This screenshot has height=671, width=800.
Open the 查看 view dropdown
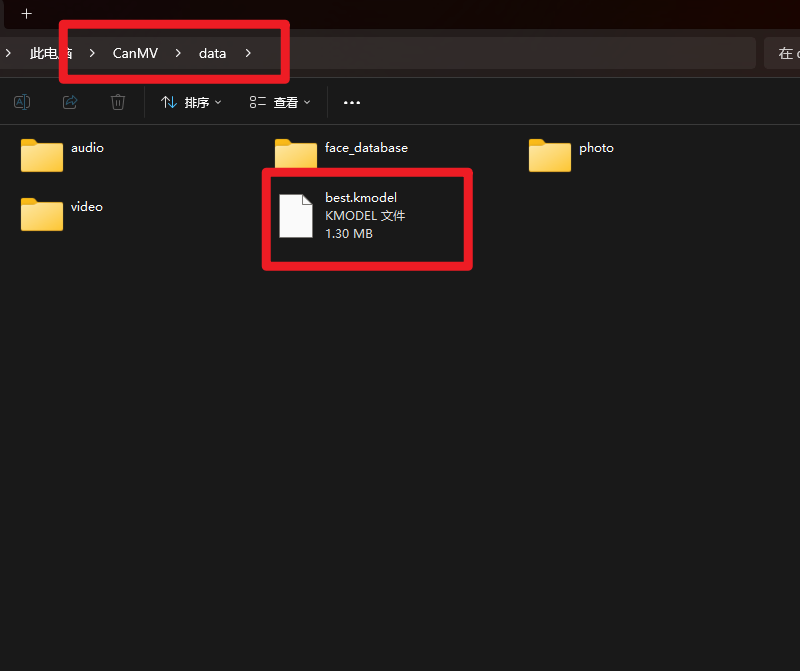click(280, 103)
